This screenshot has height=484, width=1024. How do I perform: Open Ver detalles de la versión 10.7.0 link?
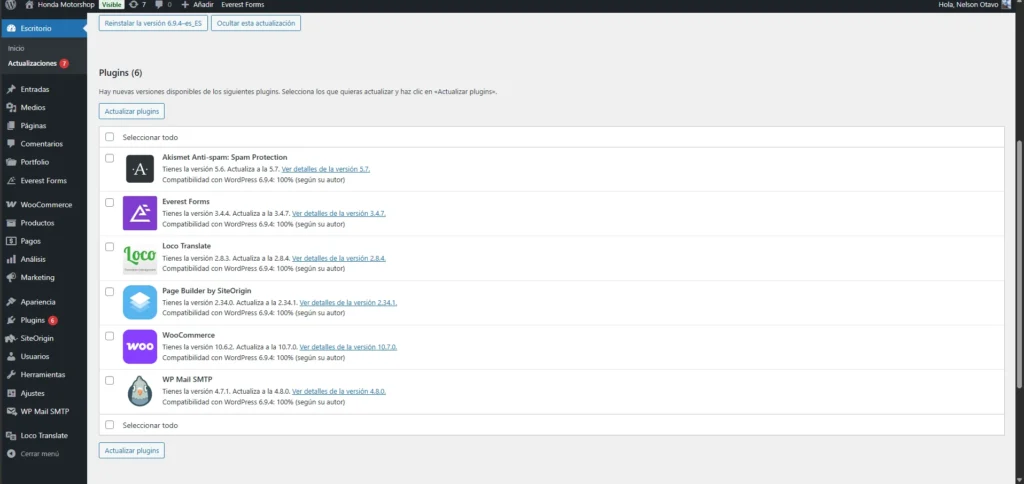click(x=348, y=347)
